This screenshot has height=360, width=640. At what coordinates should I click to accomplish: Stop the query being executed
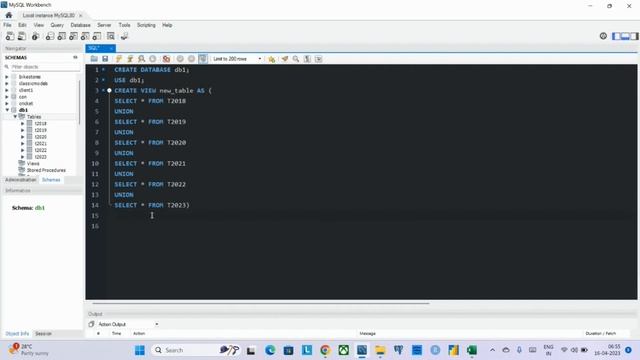point(153,59)
